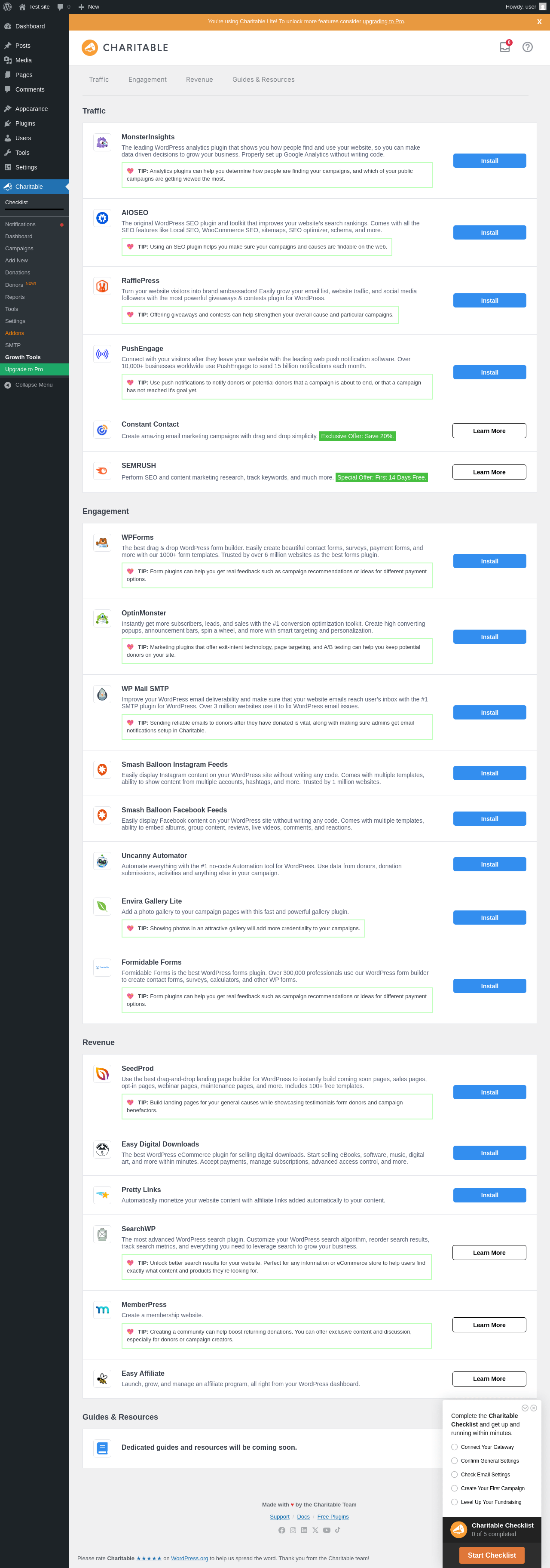Viewport: 550px width, 1568px height.
Task: Install the WPForms plugin
Action: pos(489,561)
